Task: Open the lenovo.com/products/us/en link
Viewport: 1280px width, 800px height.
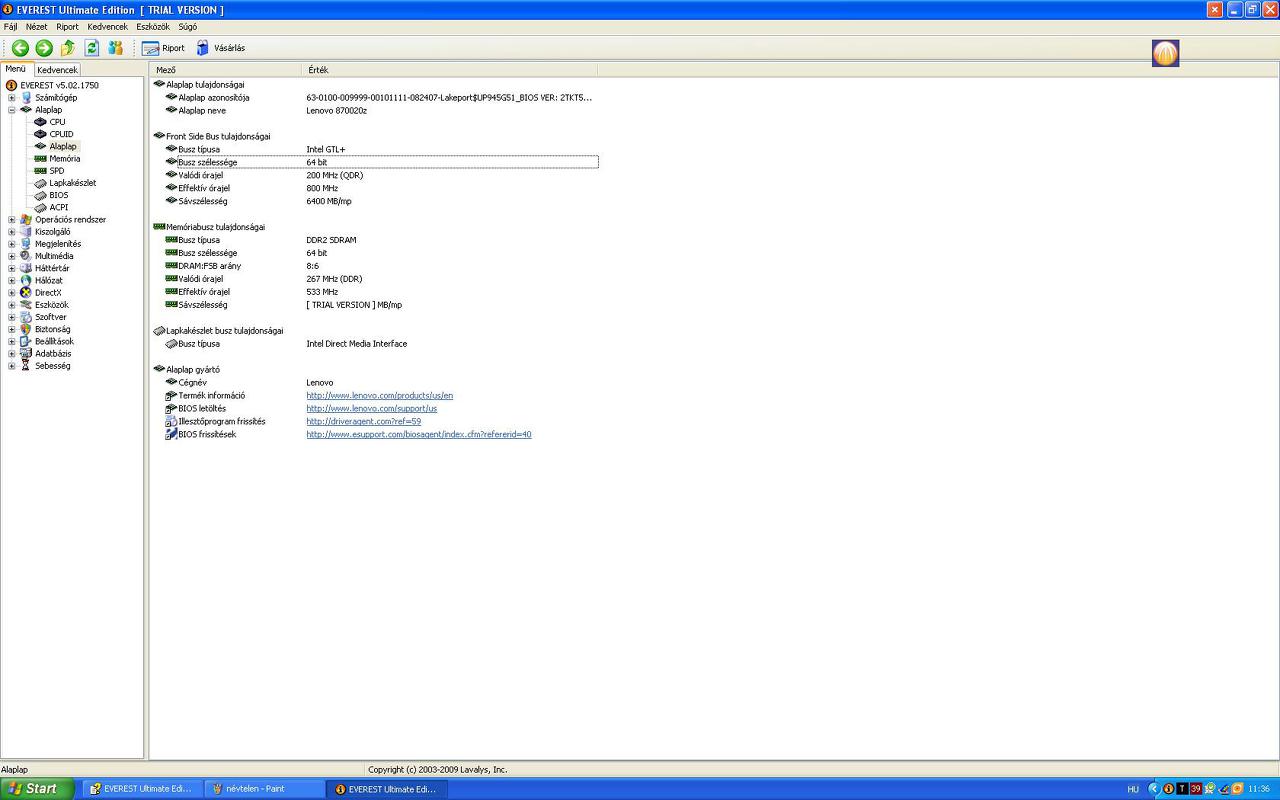Action: coord(380,396)
